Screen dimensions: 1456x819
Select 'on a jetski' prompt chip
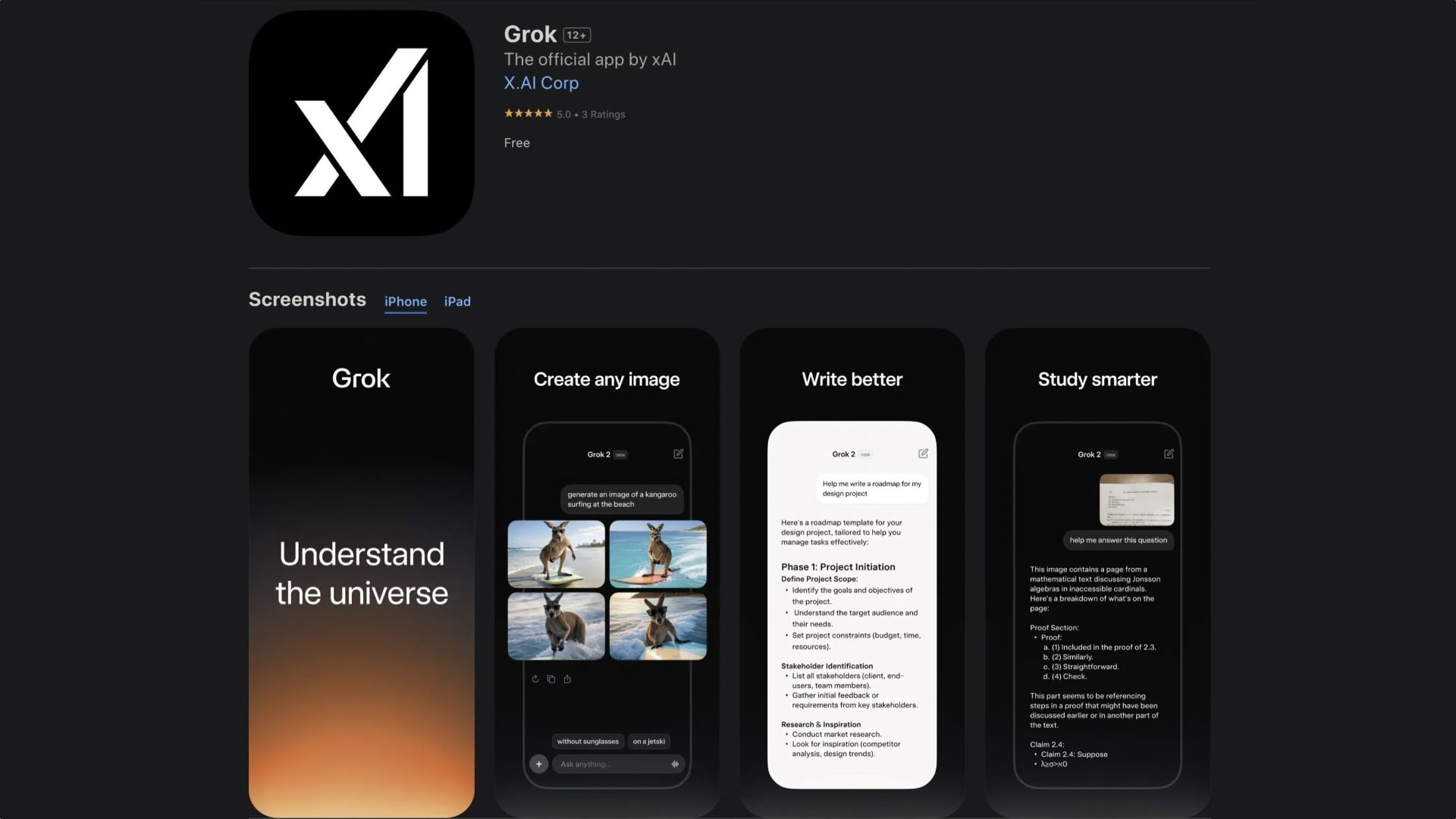(648, 741)
